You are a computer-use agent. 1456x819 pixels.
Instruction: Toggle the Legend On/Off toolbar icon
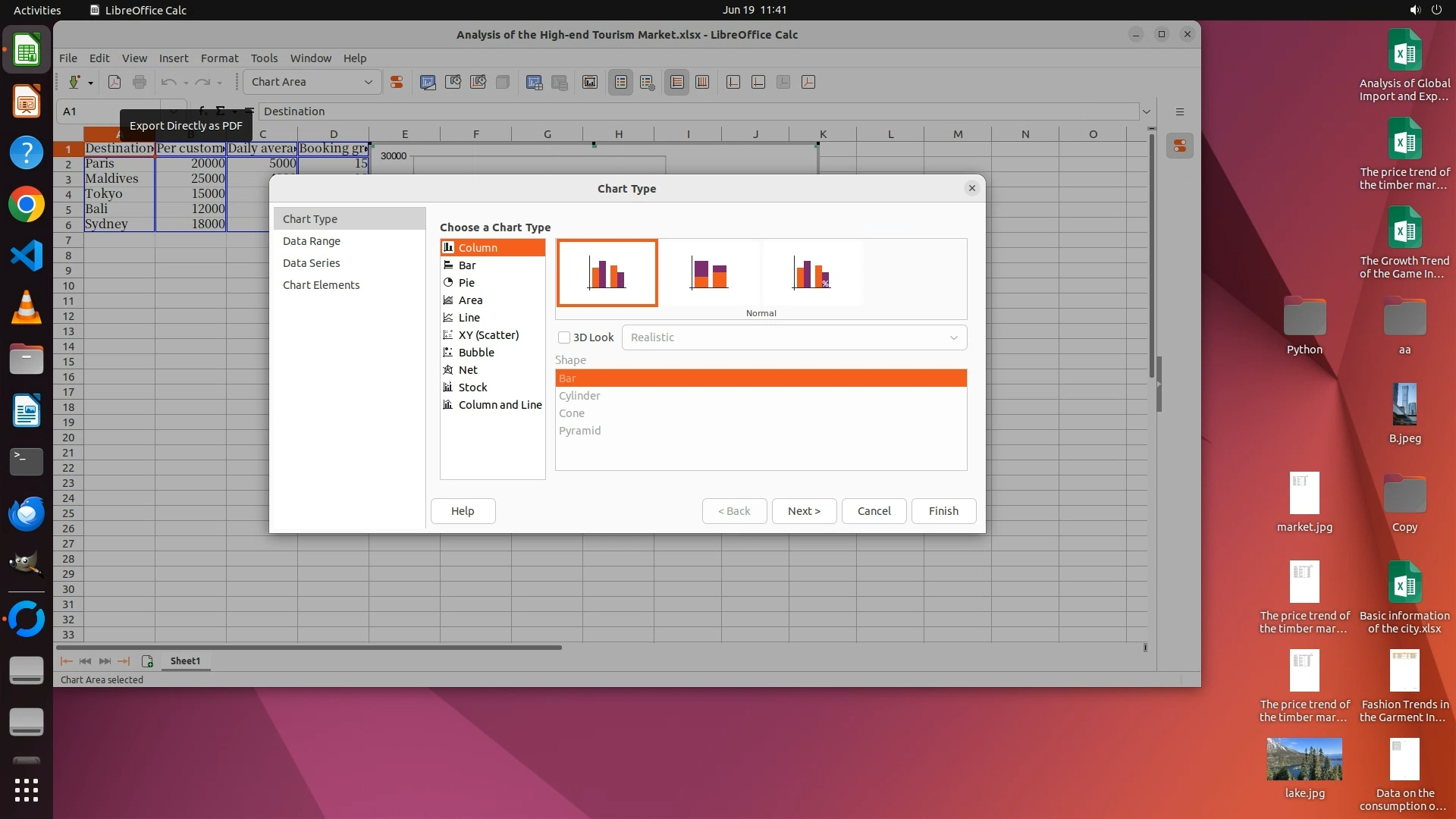point(620,82)
